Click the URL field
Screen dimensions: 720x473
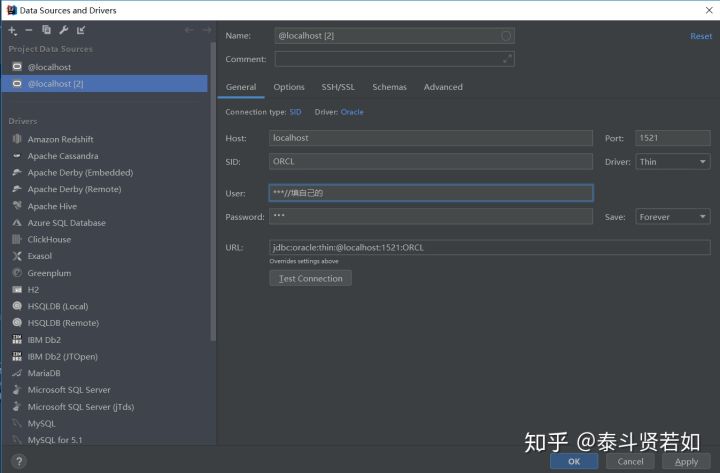pyautogui.click(x=489, y=247)
